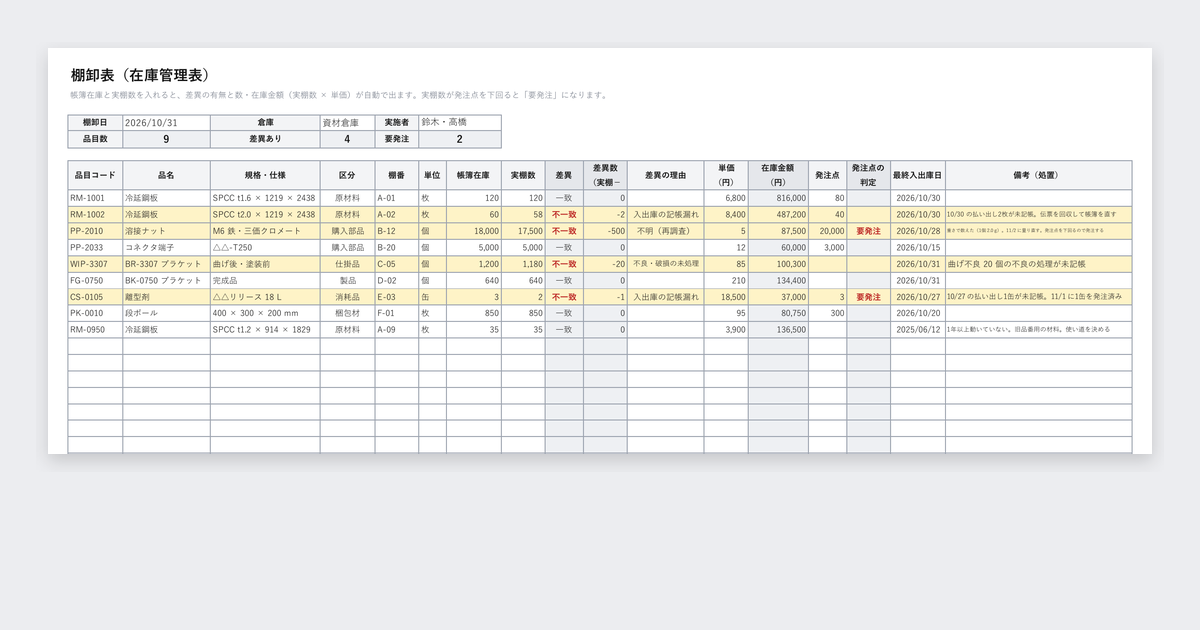Click the title 棚卸表（在庫管理表）
1200x630 pixels.
coord(140,75)
